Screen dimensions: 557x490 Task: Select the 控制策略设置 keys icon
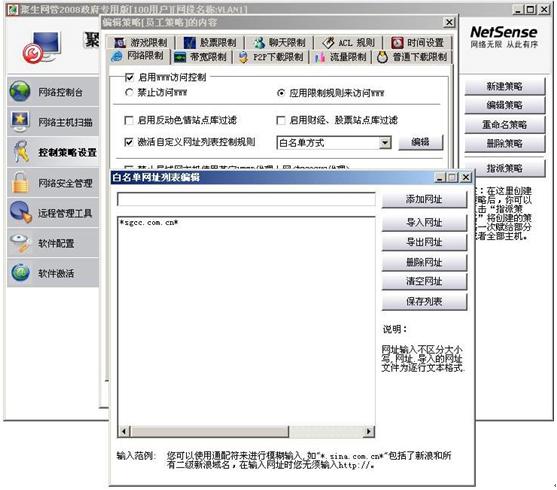click(21, 152)
